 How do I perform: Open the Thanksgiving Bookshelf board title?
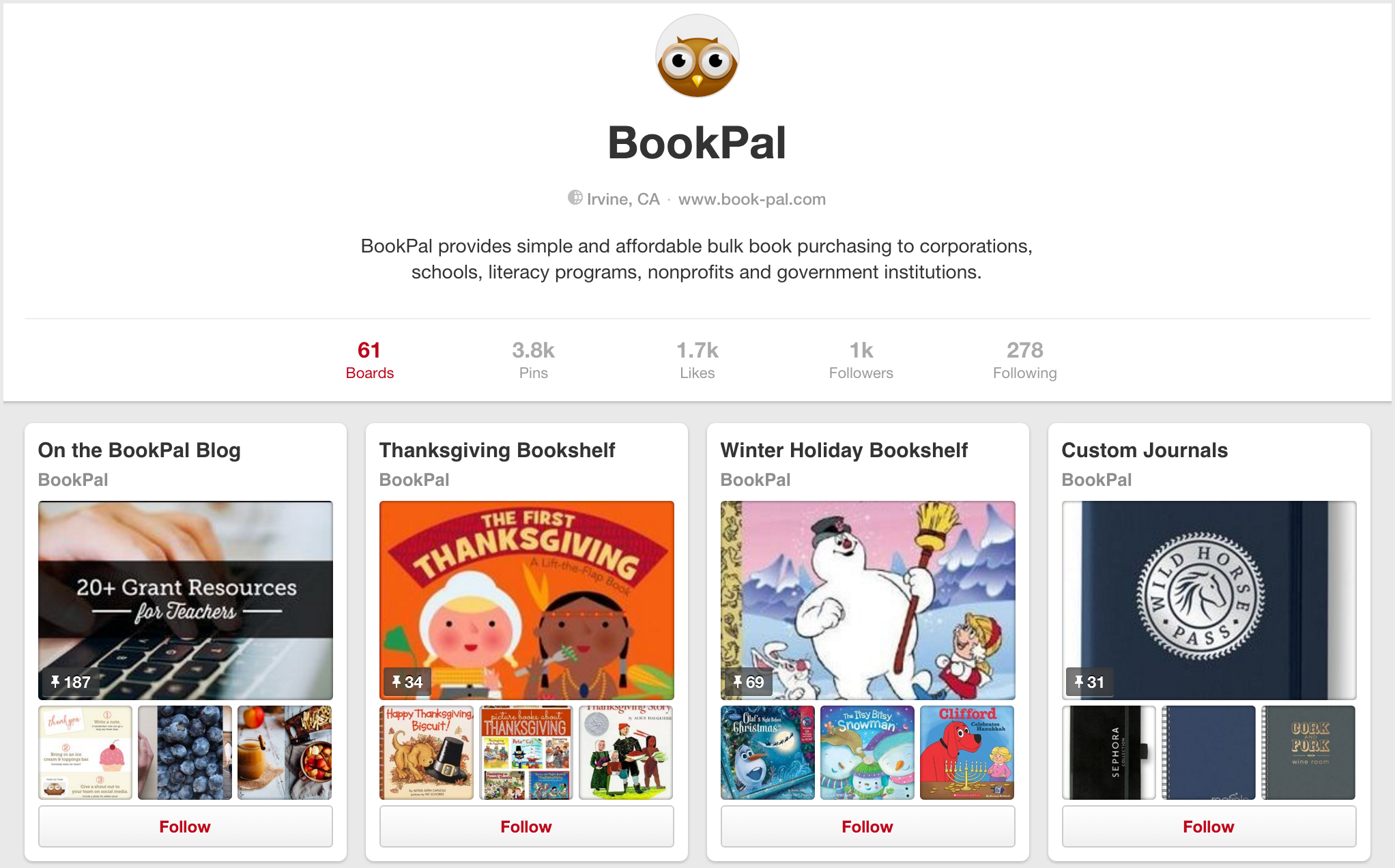tap(497, 450)
